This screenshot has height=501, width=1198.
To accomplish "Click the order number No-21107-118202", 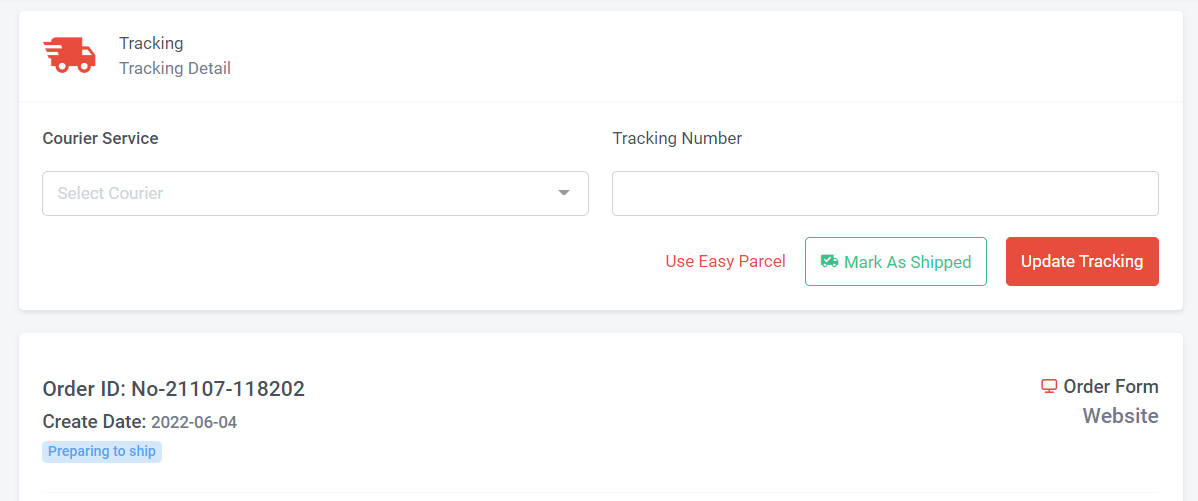I will click(218, 389).
